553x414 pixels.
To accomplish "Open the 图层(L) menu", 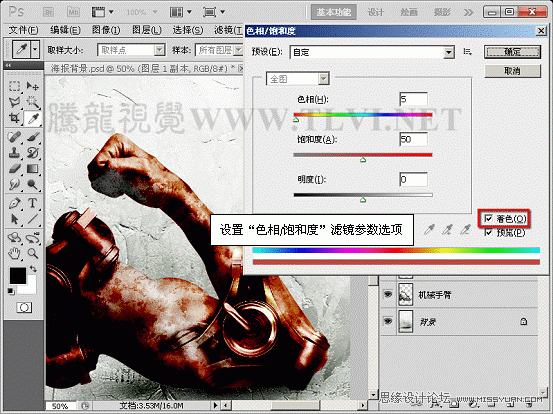I will (x=147, y=30).
